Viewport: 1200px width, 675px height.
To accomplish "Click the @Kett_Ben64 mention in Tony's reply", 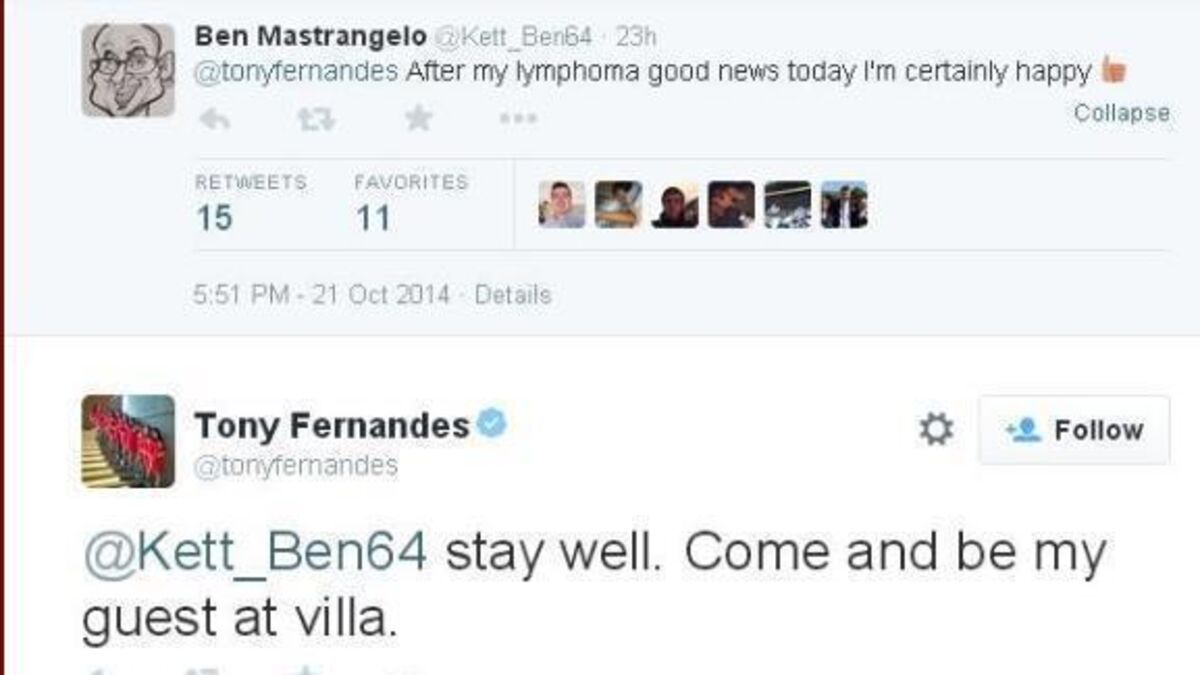I will (x=255, y=552).
